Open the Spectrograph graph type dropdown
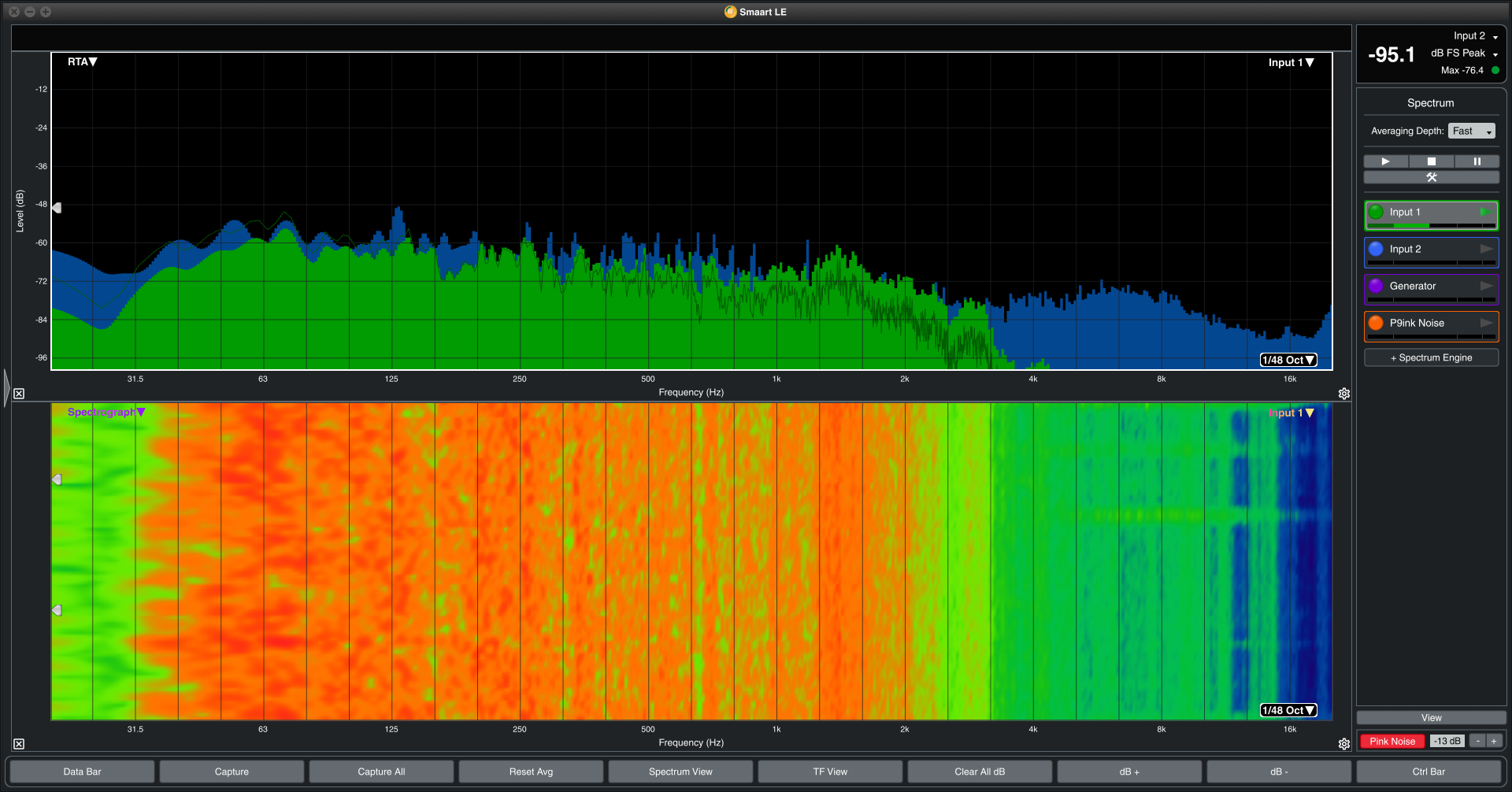This screenshot has width=1512, height=792. (x=106, y=412)
